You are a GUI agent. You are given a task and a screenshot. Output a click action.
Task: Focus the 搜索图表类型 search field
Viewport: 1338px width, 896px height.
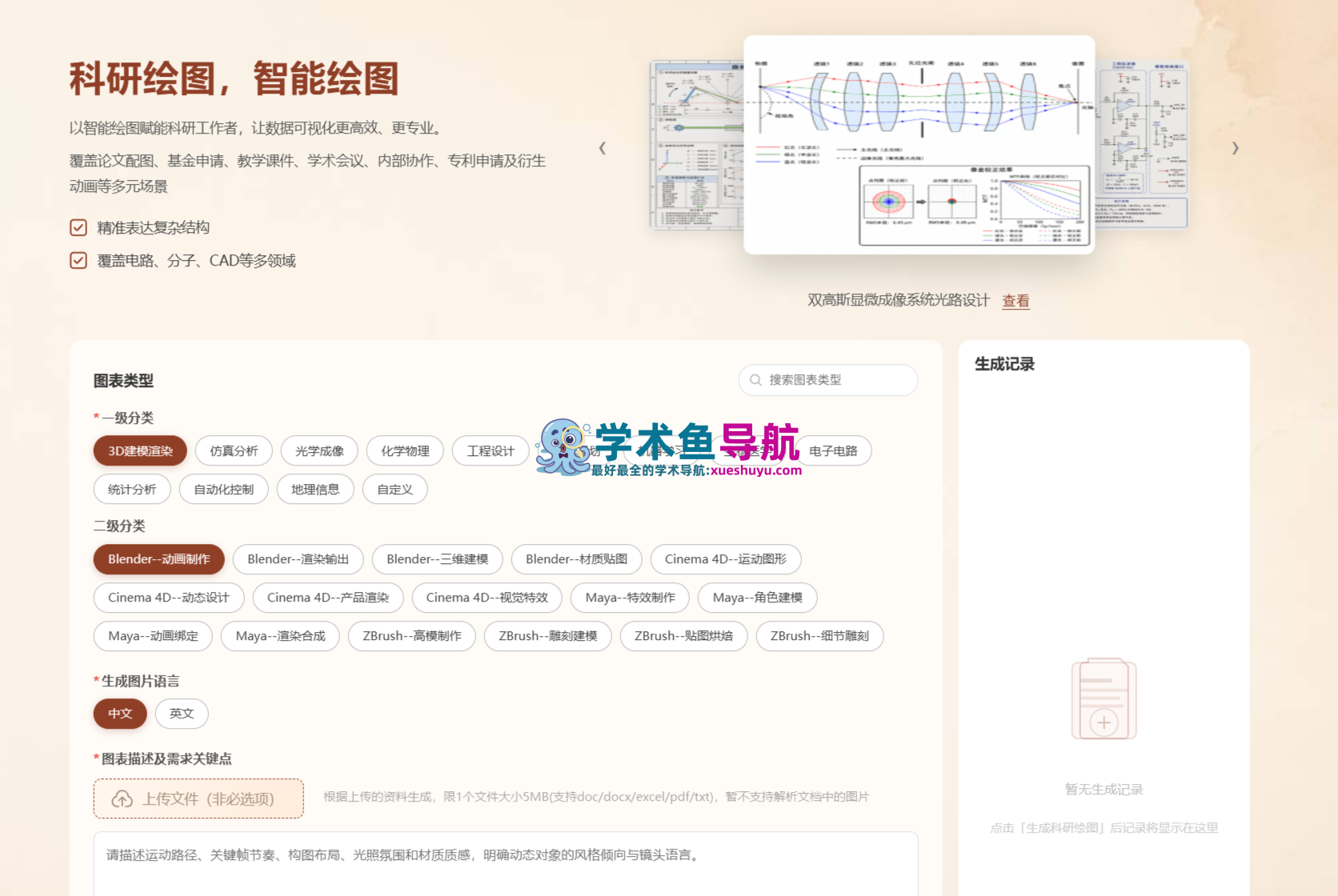coord(828,380)
